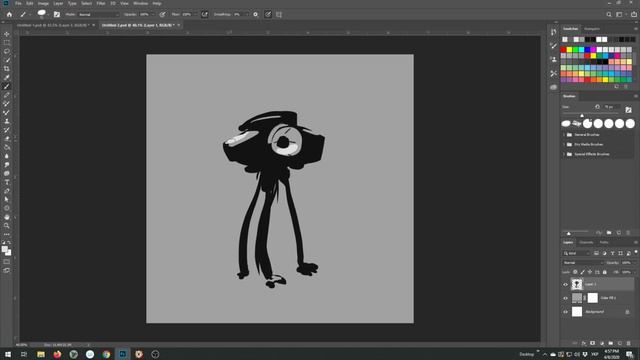Open the Search magnifier icon at top right

[609, 14]
